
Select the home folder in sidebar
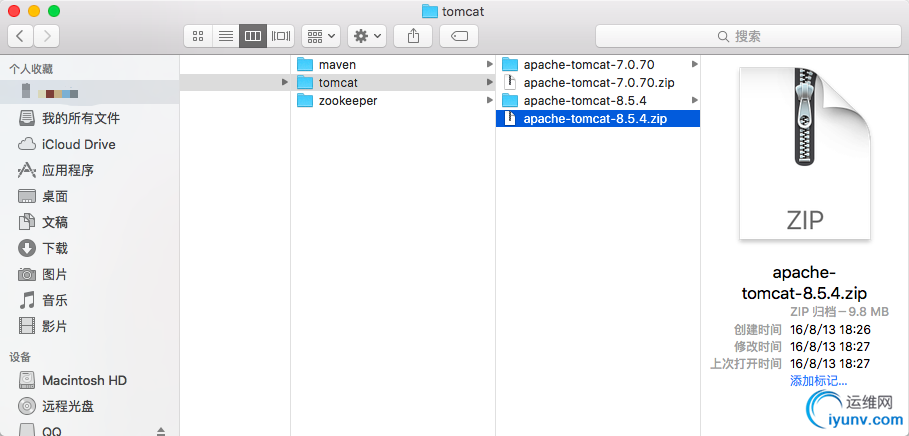(90, 92)
